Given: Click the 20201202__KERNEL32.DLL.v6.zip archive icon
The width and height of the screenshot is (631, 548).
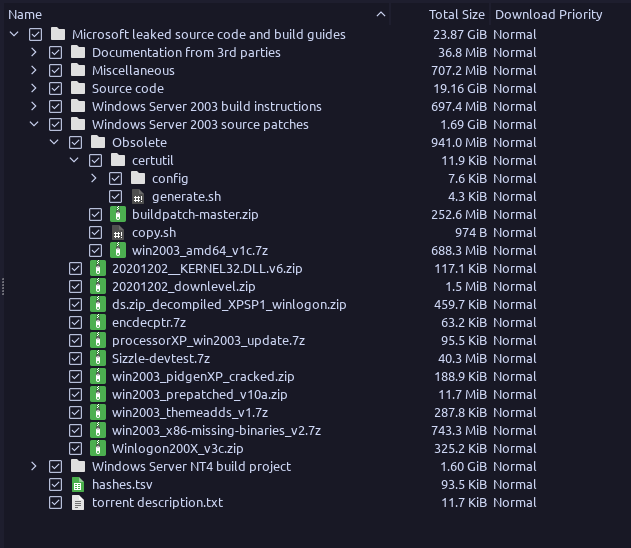Looking at the screenshot, I should tap(98, 268).
